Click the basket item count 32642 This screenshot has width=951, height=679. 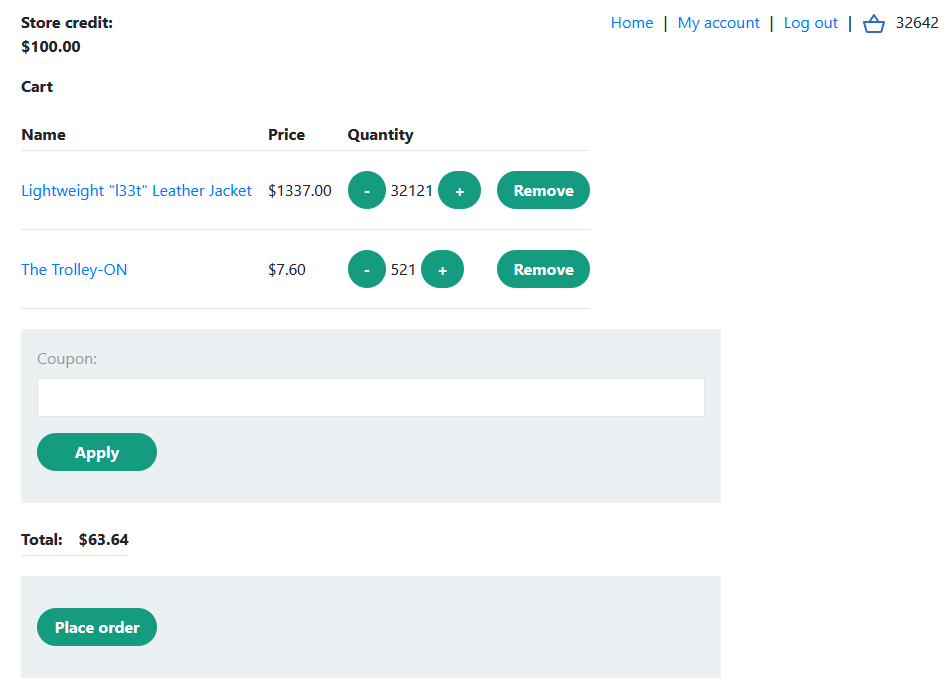916,23
